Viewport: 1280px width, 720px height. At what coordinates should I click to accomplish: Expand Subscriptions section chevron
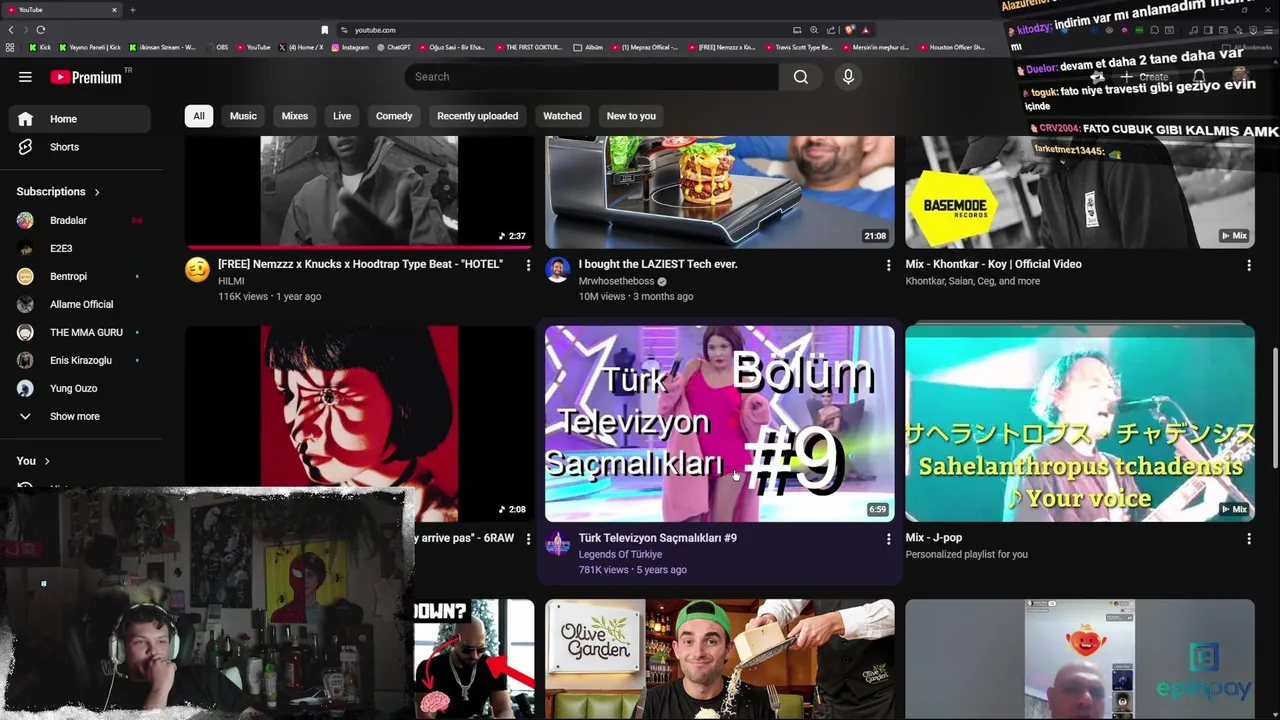click(x=97, y=192)
